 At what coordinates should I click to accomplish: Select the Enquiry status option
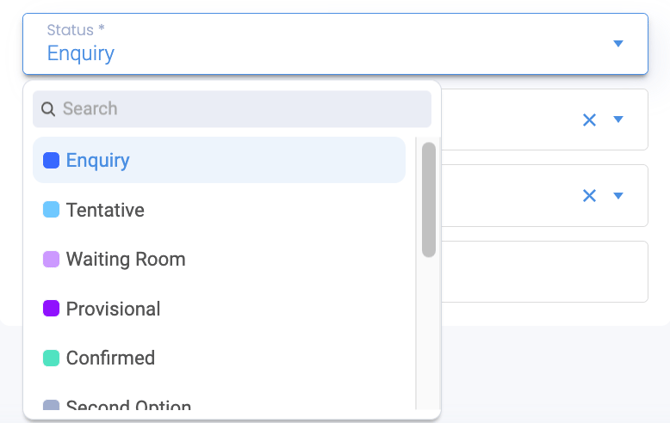(219, 160)
